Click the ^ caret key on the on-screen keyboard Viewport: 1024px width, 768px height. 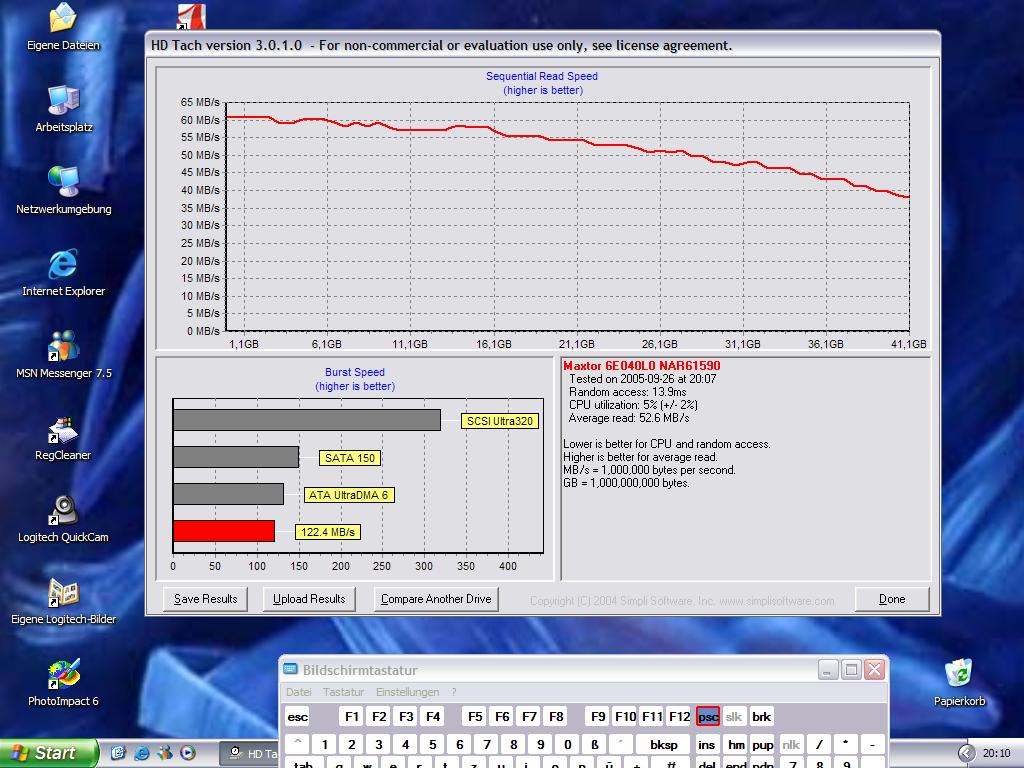click(297, 744)
